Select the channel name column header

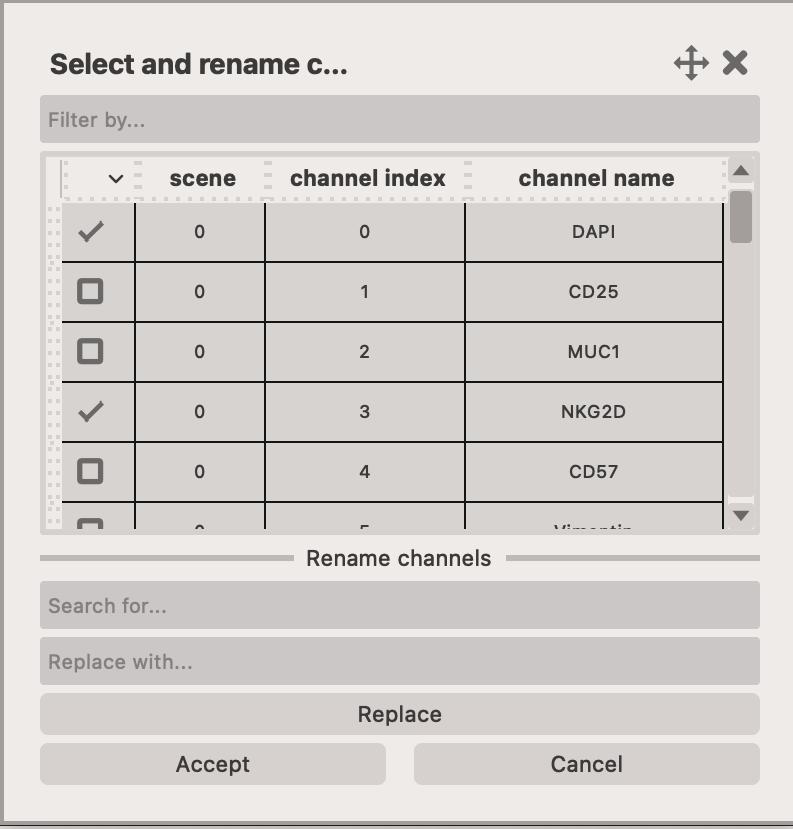click(595, 178)
